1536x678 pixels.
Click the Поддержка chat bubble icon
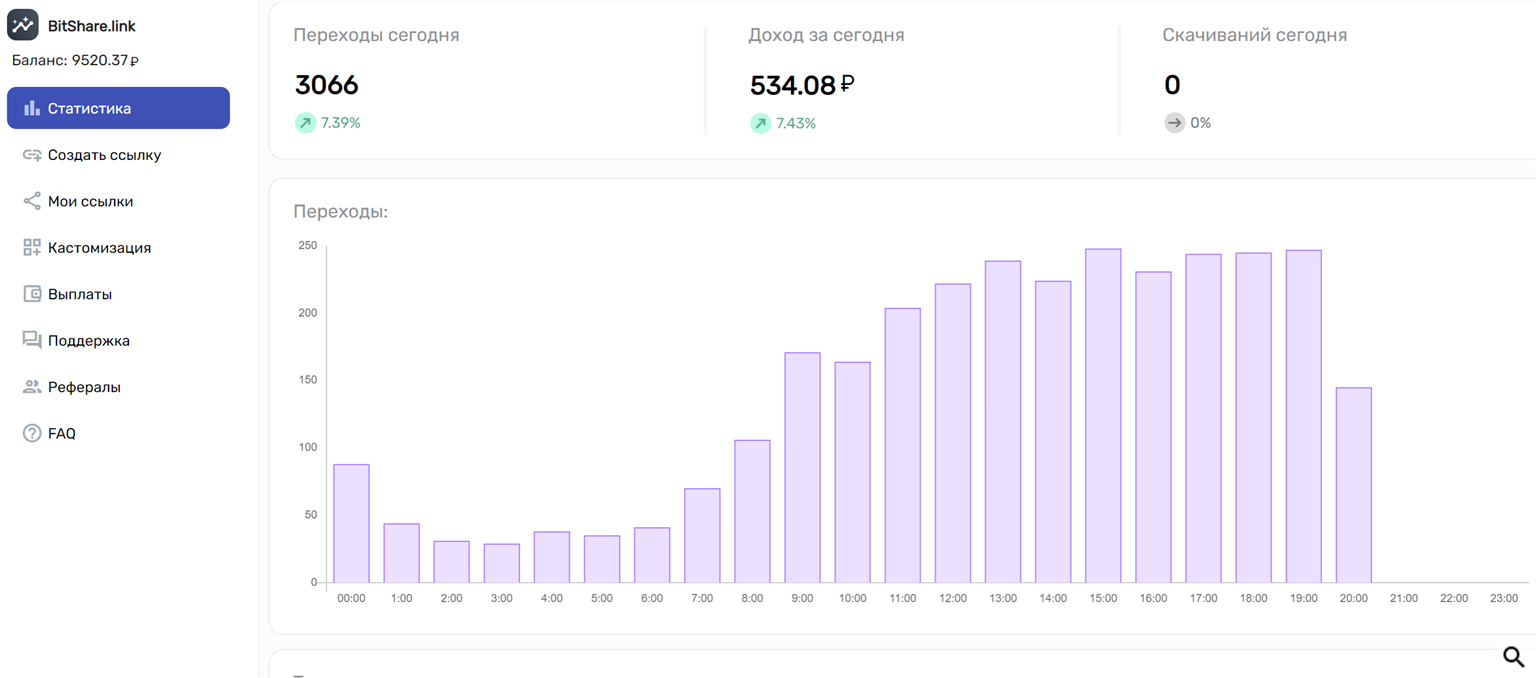32,340
